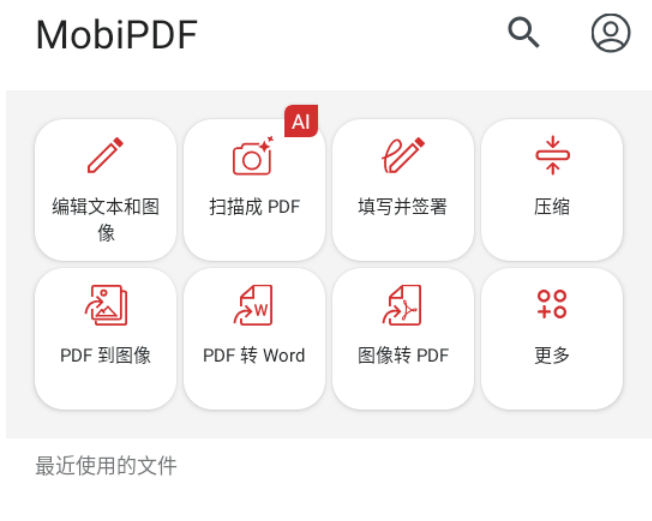
Task: Click the red AI badge
Action: [x=301, y=121]
